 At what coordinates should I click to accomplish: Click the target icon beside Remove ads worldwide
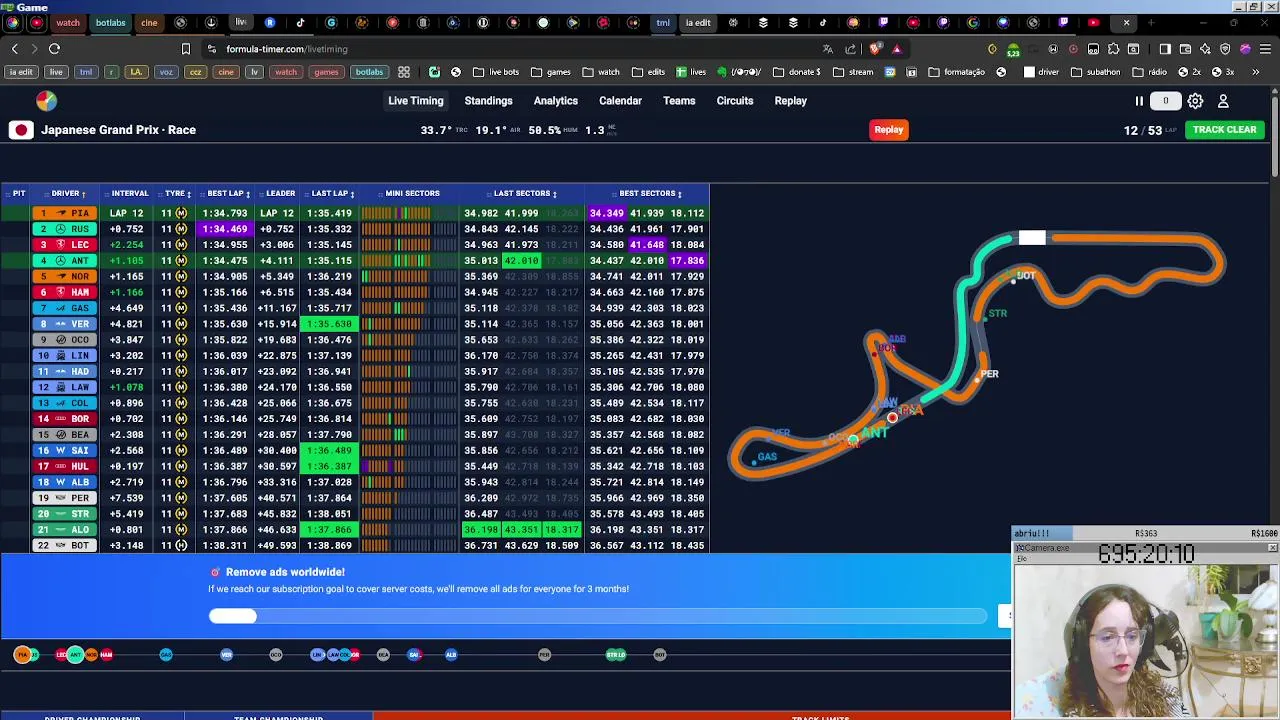pyautogui.click(x=215, y=572)
